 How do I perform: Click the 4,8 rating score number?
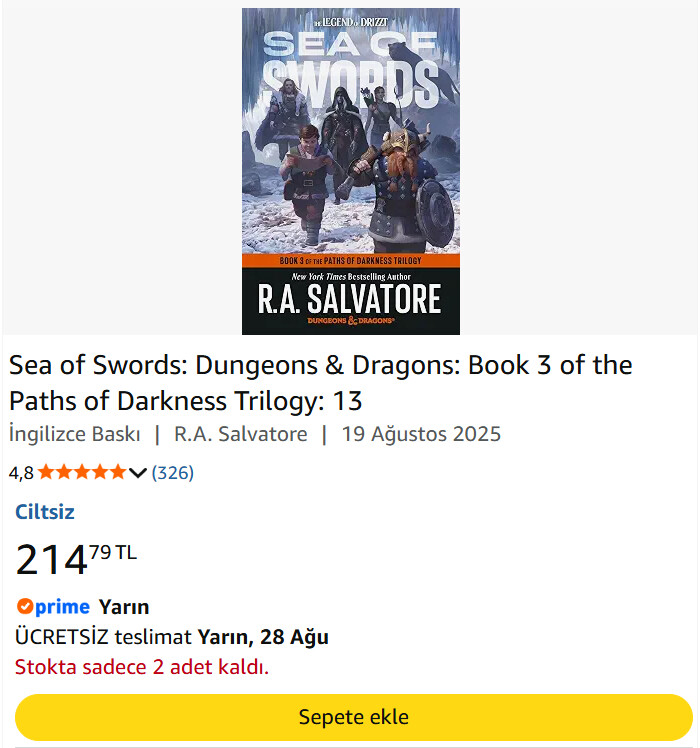pyautogui.click(x=21, y=473)
